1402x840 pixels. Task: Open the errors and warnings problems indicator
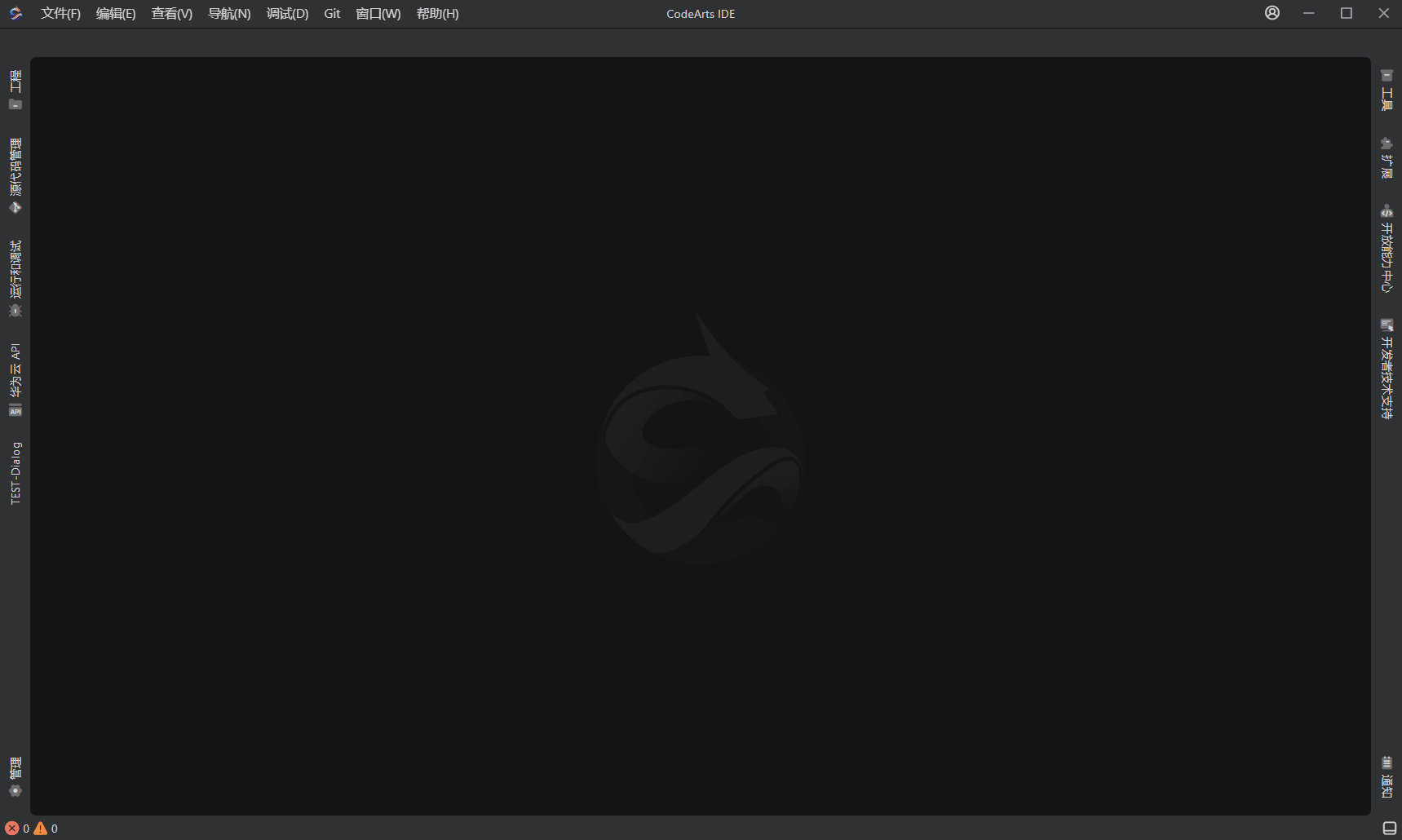pos(32,829)
